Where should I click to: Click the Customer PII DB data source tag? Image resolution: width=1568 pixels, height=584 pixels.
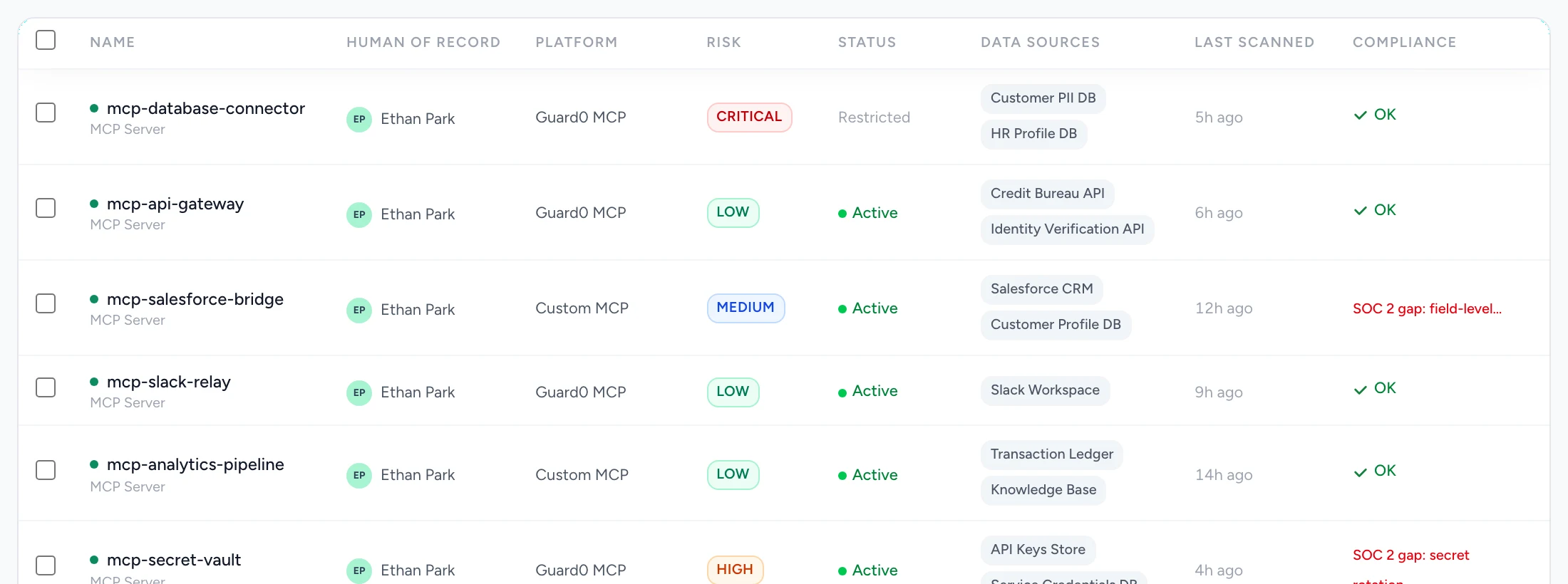pos(1043,98)
